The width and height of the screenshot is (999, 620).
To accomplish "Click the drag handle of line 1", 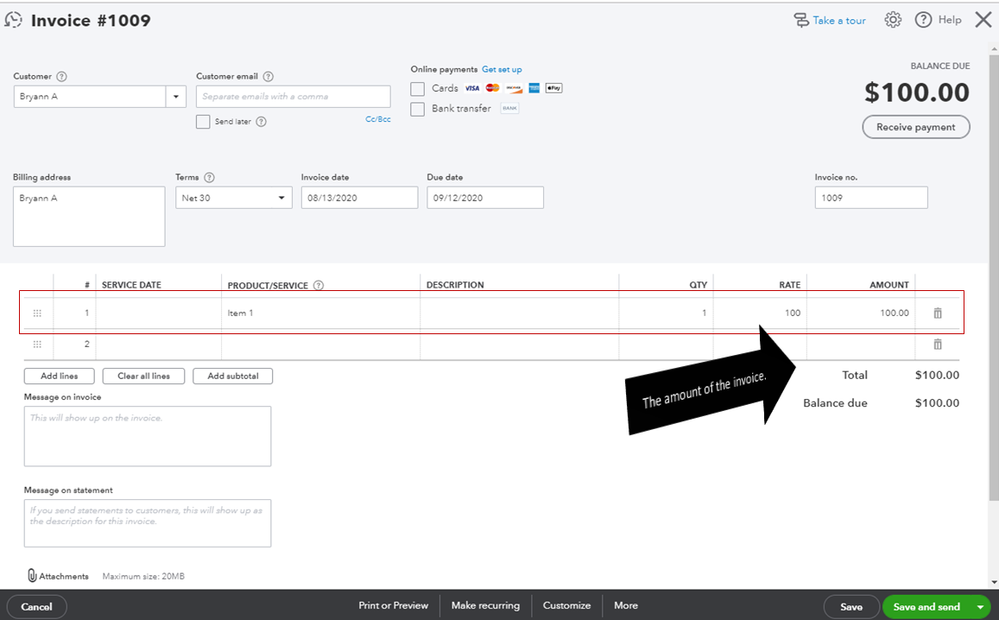I will pyautogui.click(x=37, y=313).
